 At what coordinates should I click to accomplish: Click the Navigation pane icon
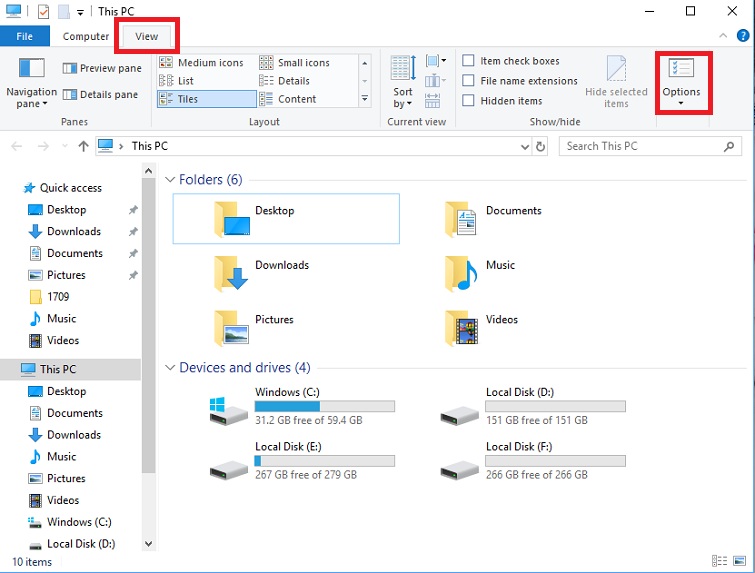(x=31, y=70)
